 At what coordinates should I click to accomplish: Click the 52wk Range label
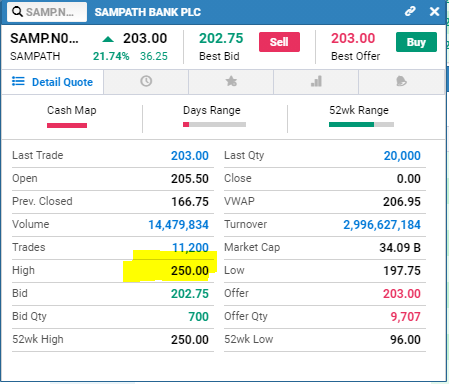(x=359, y=110)
